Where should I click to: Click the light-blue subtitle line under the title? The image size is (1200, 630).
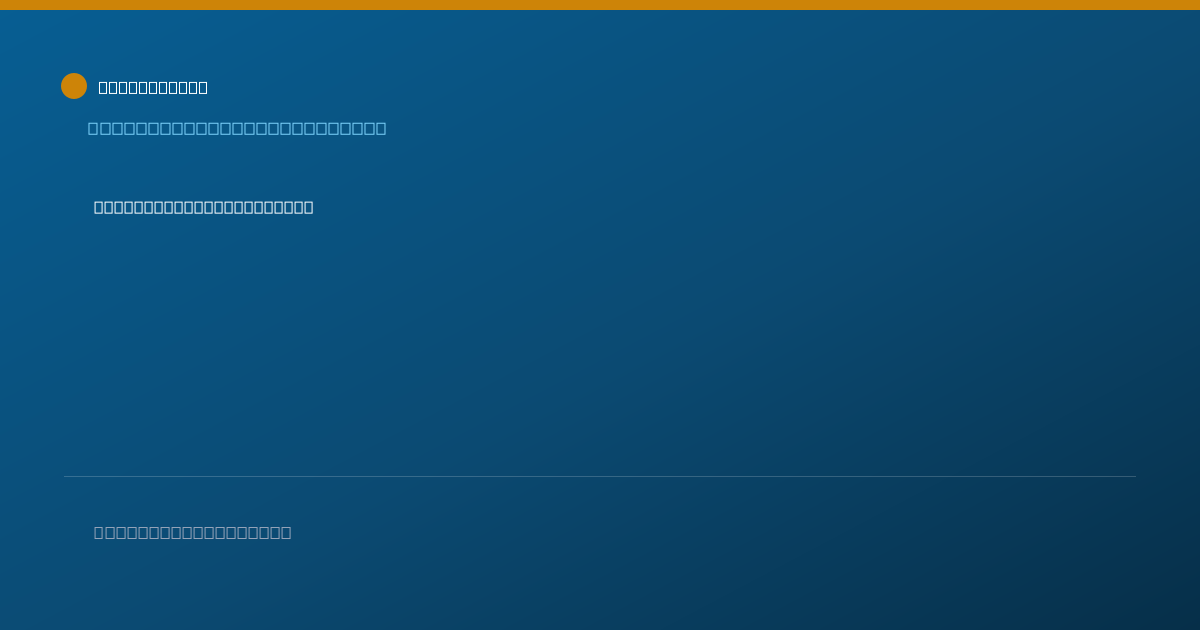(237, 128)
